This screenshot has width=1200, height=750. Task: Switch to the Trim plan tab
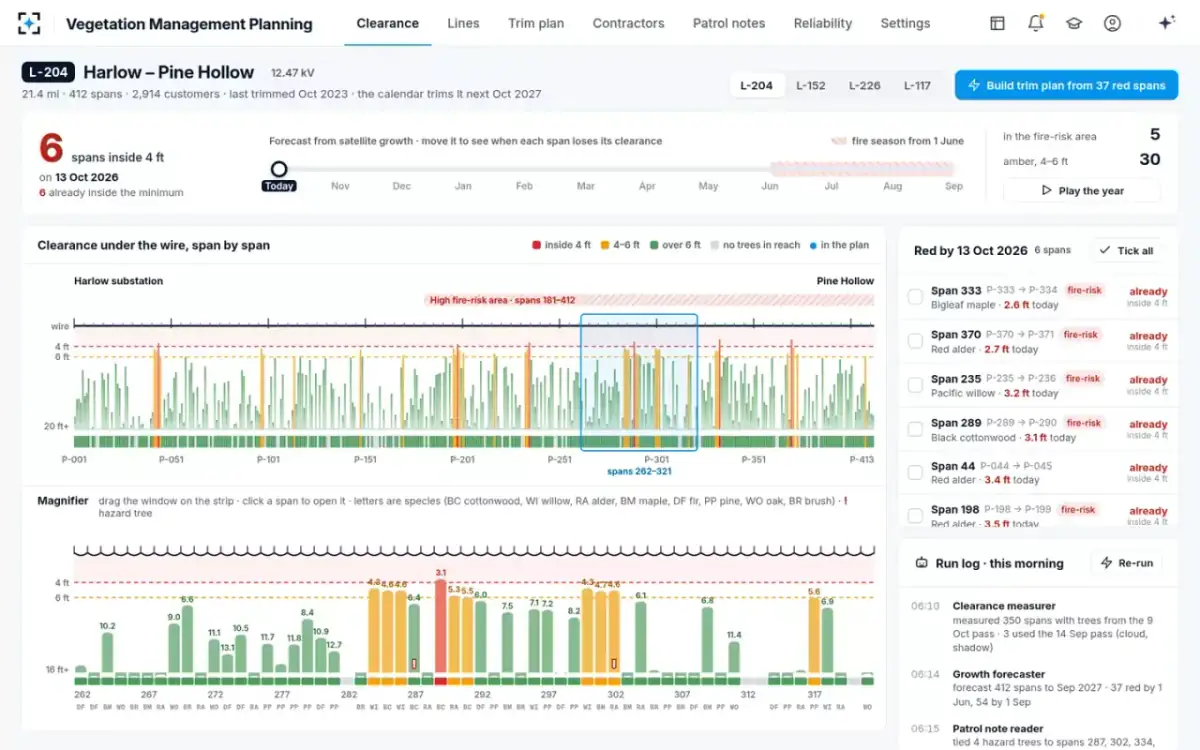pyautogui.click(x=536, y=23)
